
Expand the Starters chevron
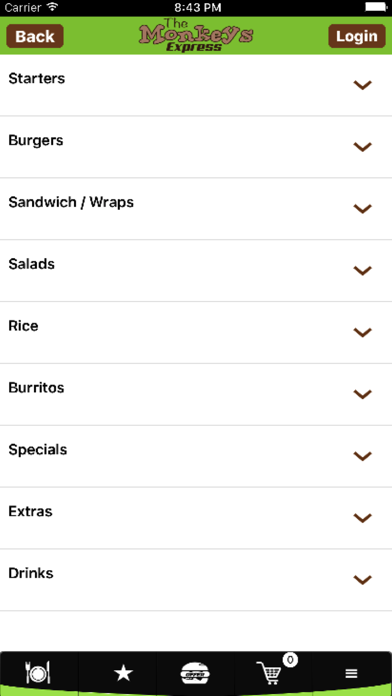tap(362, 85)
